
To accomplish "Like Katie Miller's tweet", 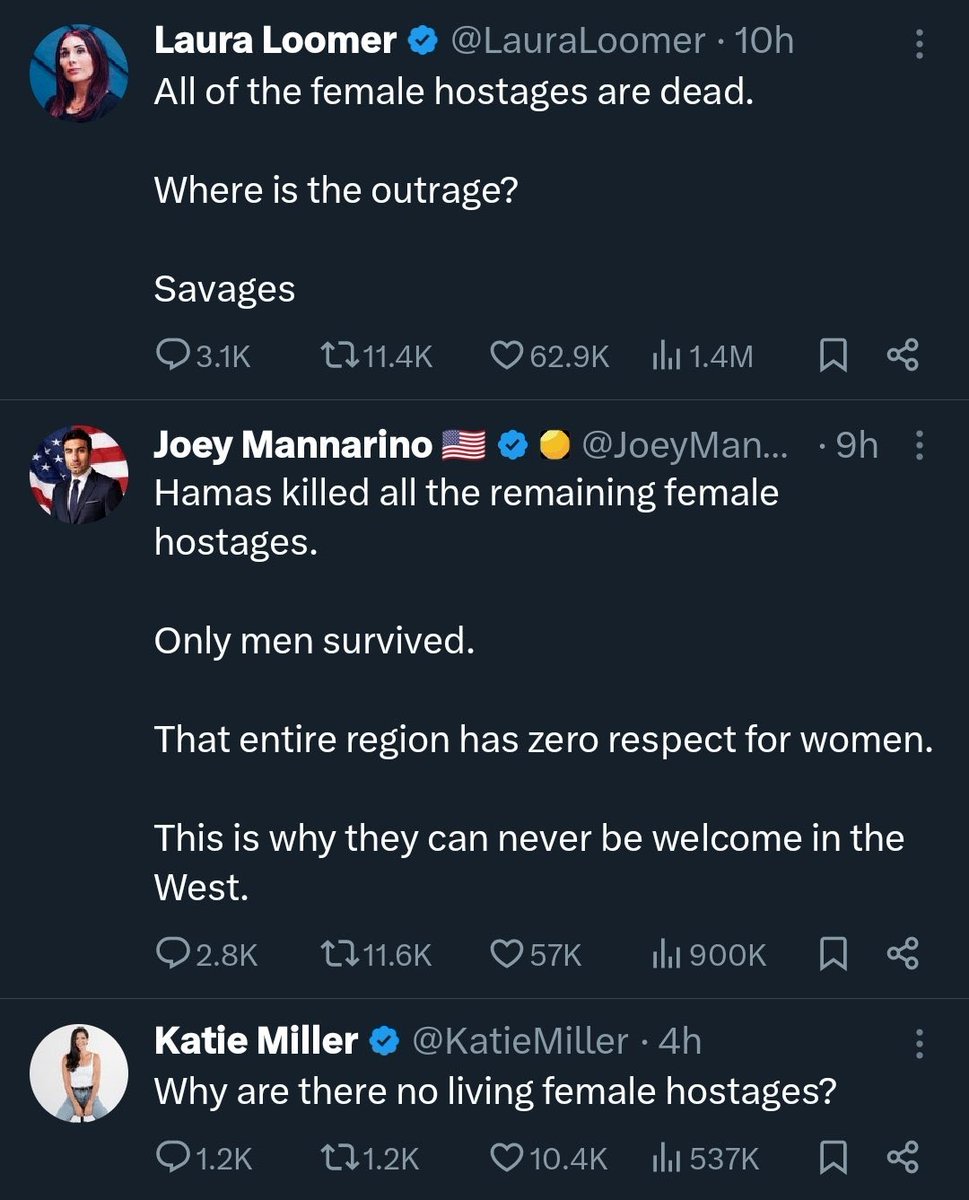I will (x=549, y=1157).
